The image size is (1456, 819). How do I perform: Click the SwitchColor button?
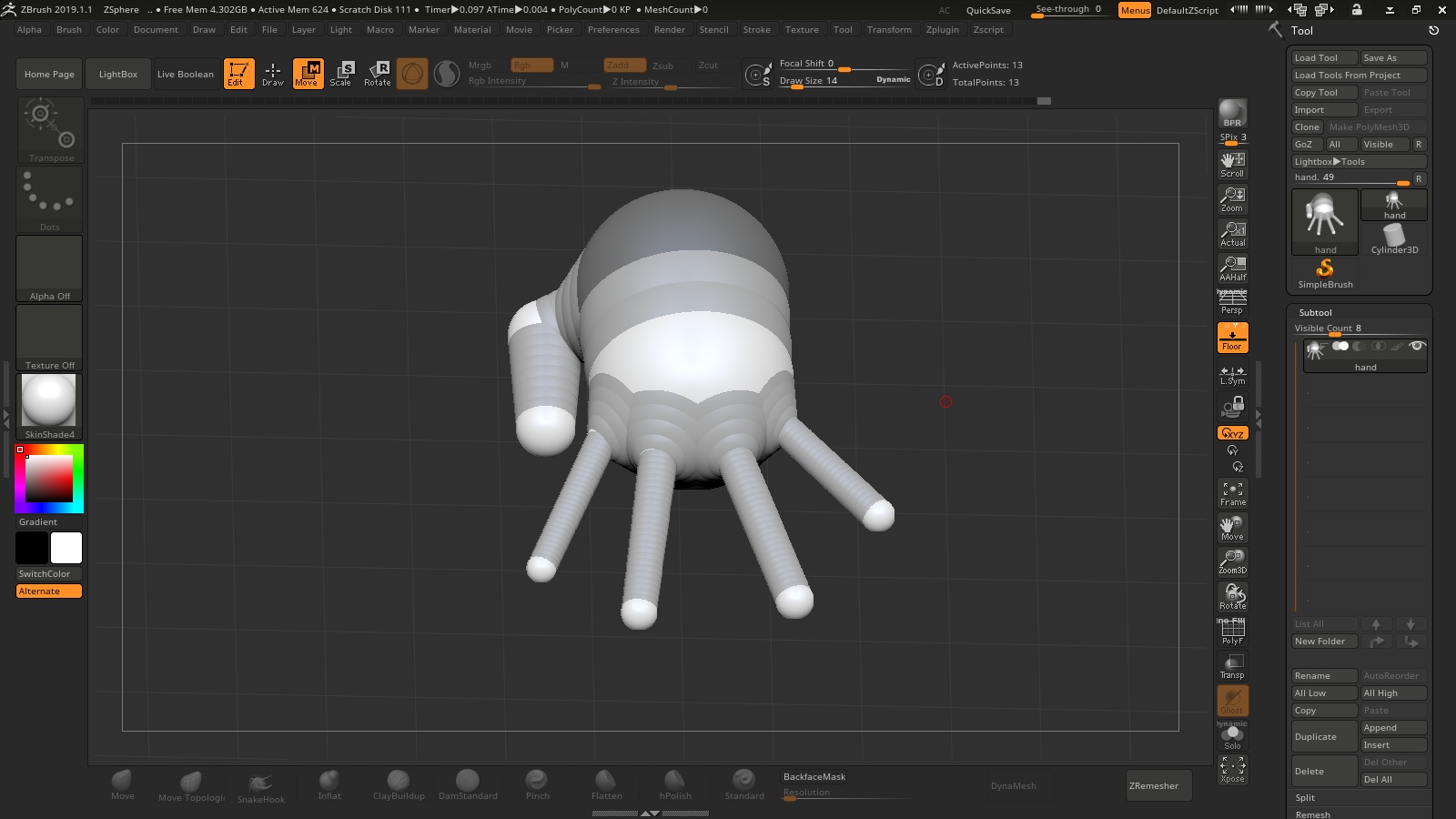point(49,574)
